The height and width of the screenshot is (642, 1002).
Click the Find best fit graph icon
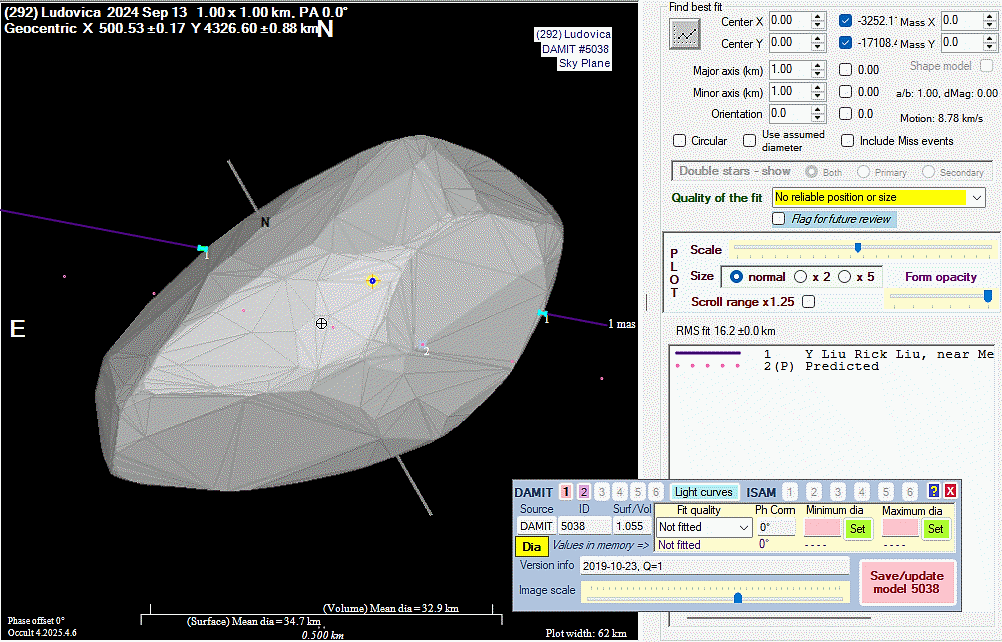(x=684, y=33)
